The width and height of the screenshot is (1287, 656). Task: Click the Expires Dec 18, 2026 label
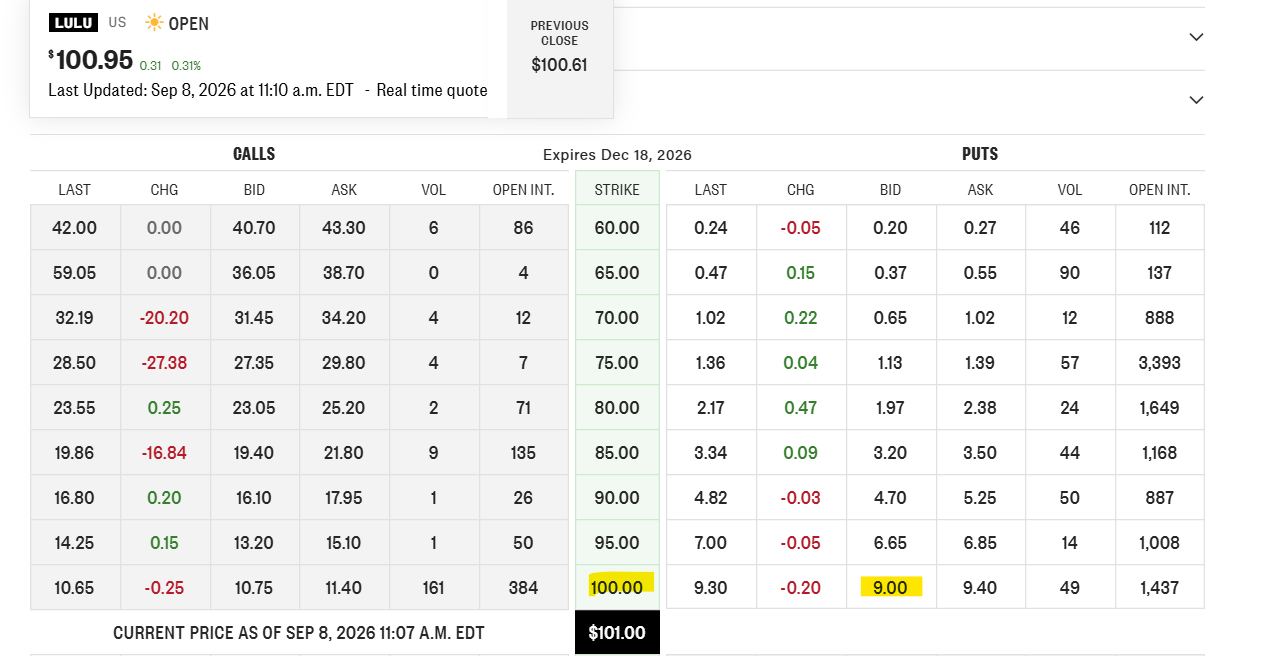pyautogui.click(x=617, y=155)
